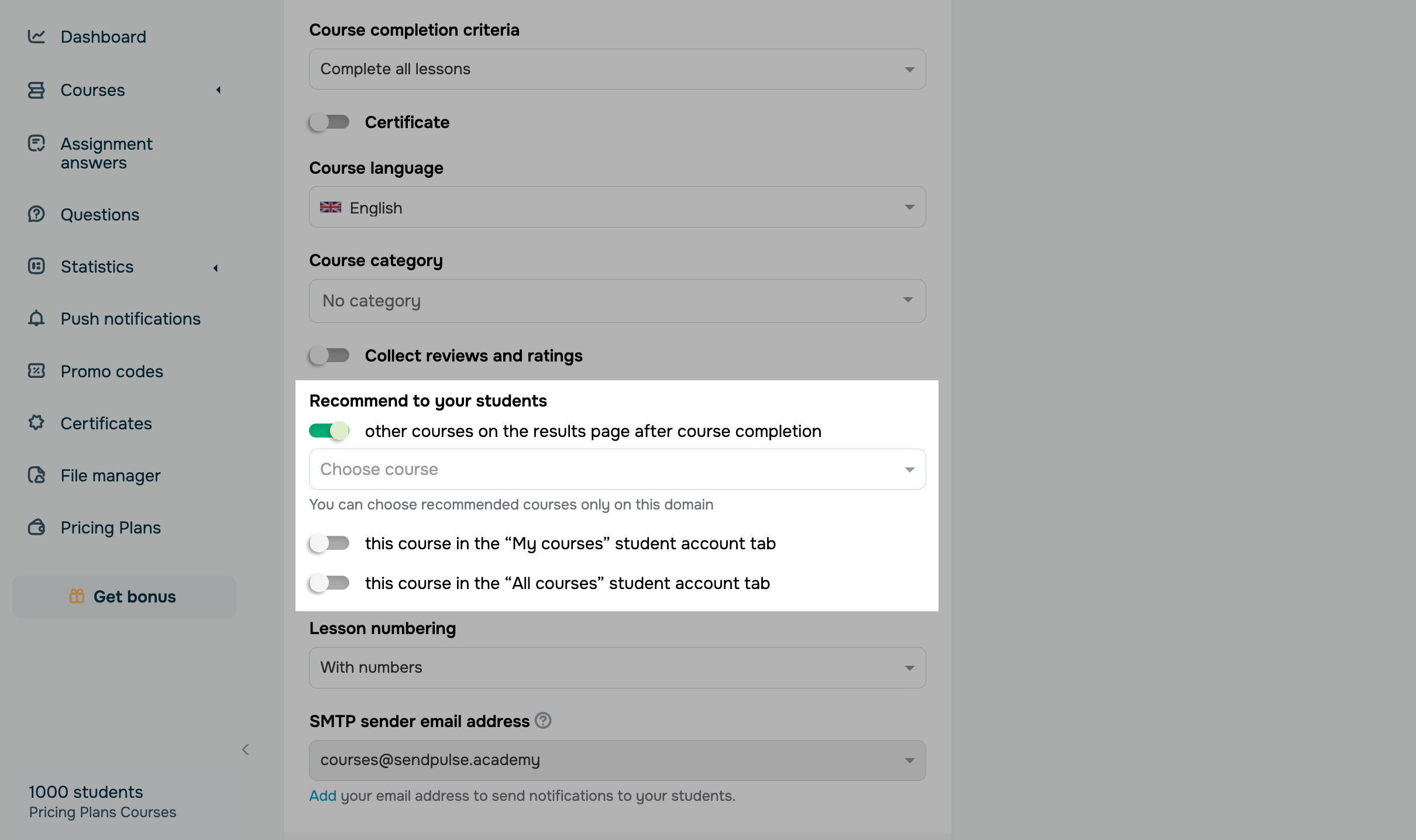Click the Promo codes percent icon
The height and width of the screenshot is (840, 1416).
pyautogui.click(x=36, y=370)
